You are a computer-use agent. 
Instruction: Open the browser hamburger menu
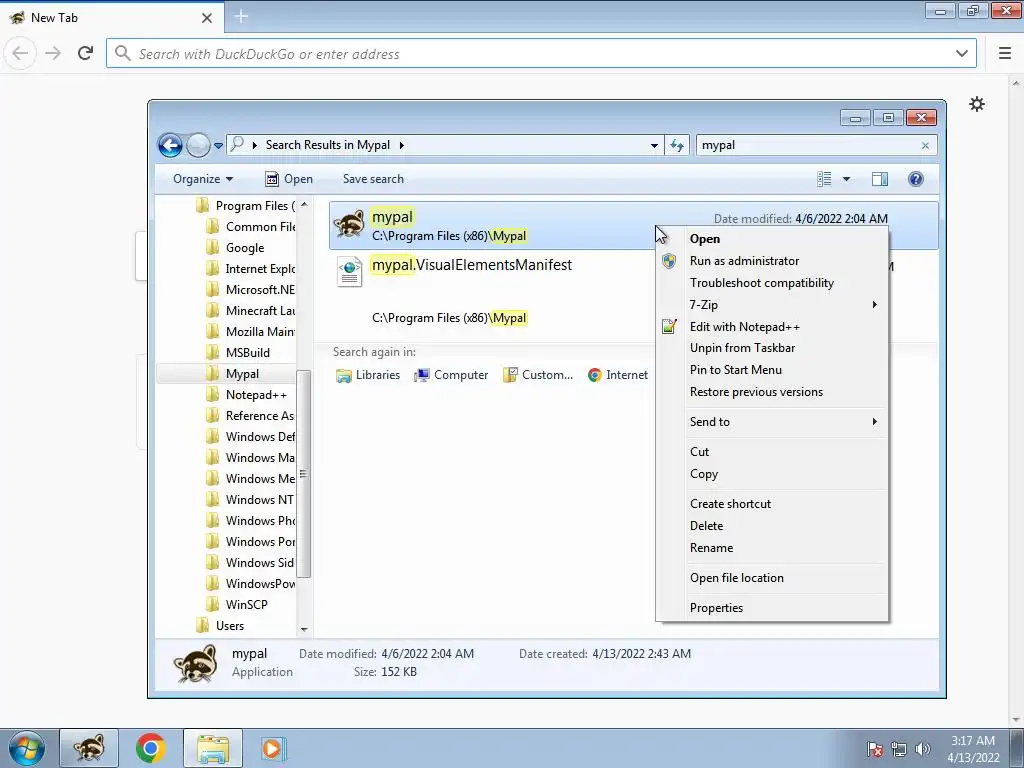coord(1005,54)
